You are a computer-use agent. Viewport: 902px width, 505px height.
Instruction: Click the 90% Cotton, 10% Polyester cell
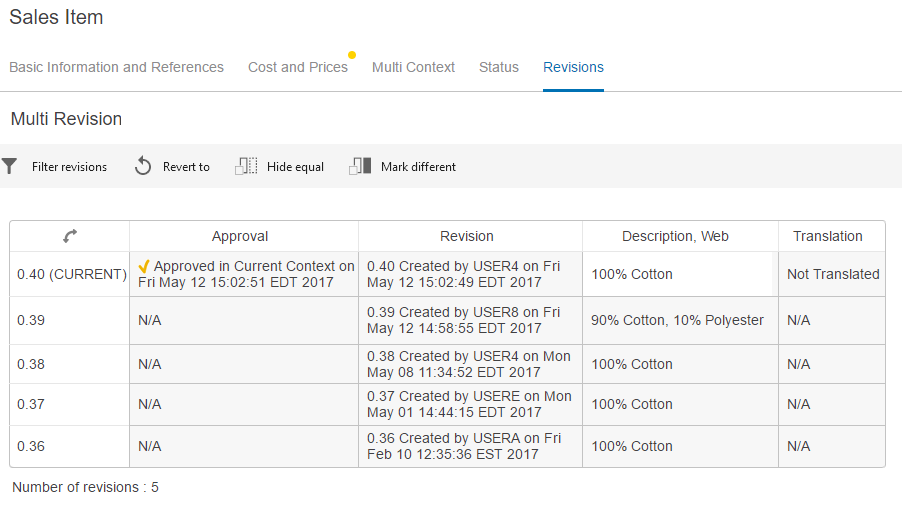677,320
